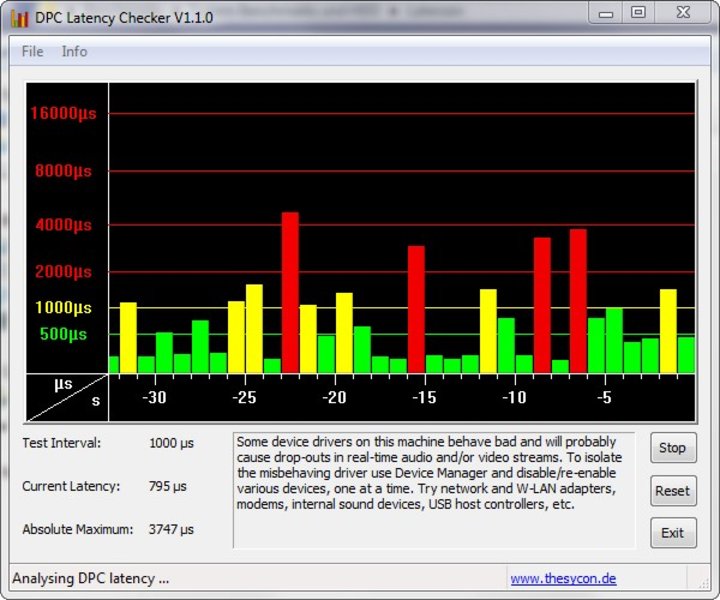Select the Absolute Maximum value 3747 µs
Viewport: 720px width, 600px height.
tap(171, 529)
